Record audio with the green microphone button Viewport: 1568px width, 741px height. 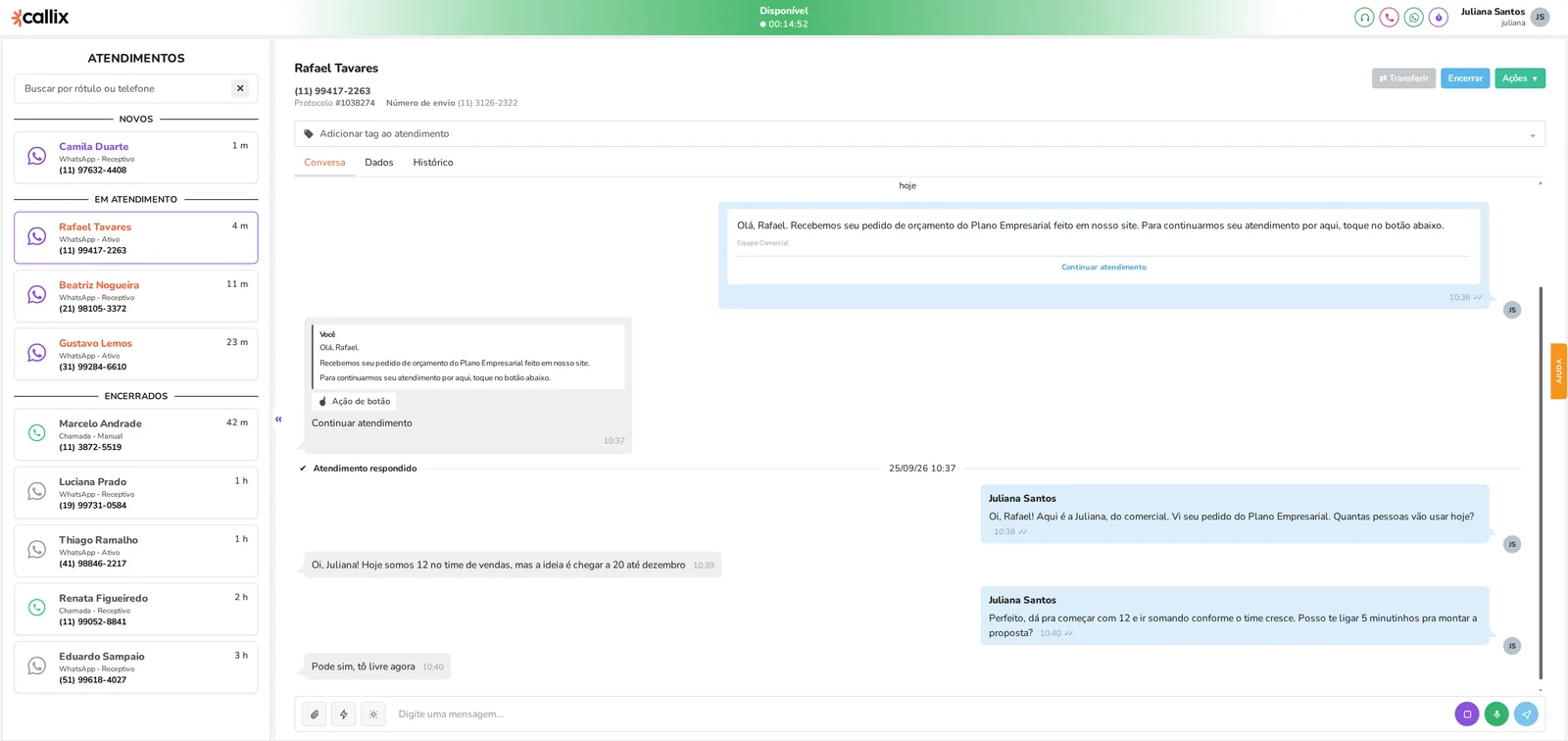[1496, 715]
